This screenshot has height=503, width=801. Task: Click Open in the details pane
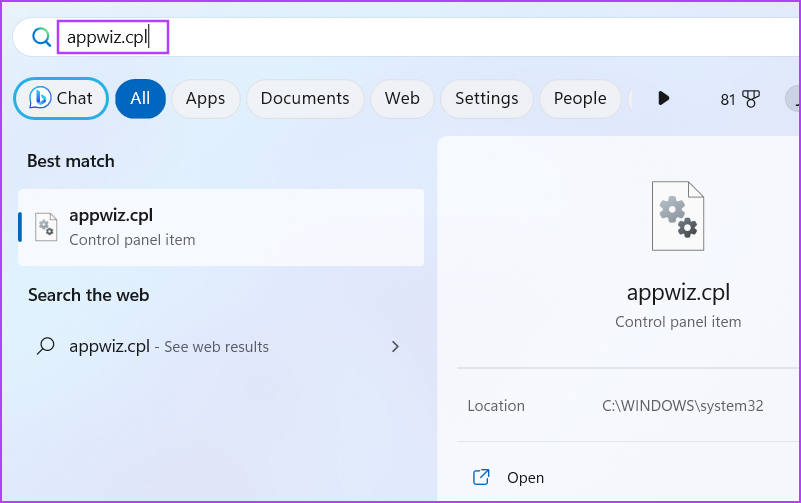525,478
